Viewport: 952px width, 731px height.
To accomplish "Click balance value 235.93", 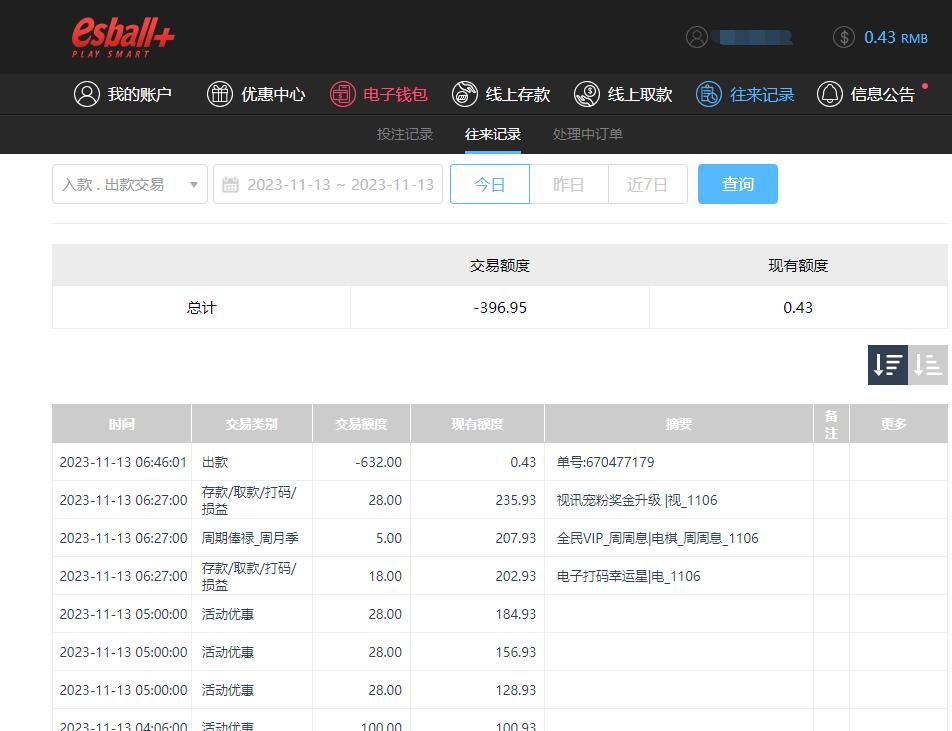I will (515, 500).
